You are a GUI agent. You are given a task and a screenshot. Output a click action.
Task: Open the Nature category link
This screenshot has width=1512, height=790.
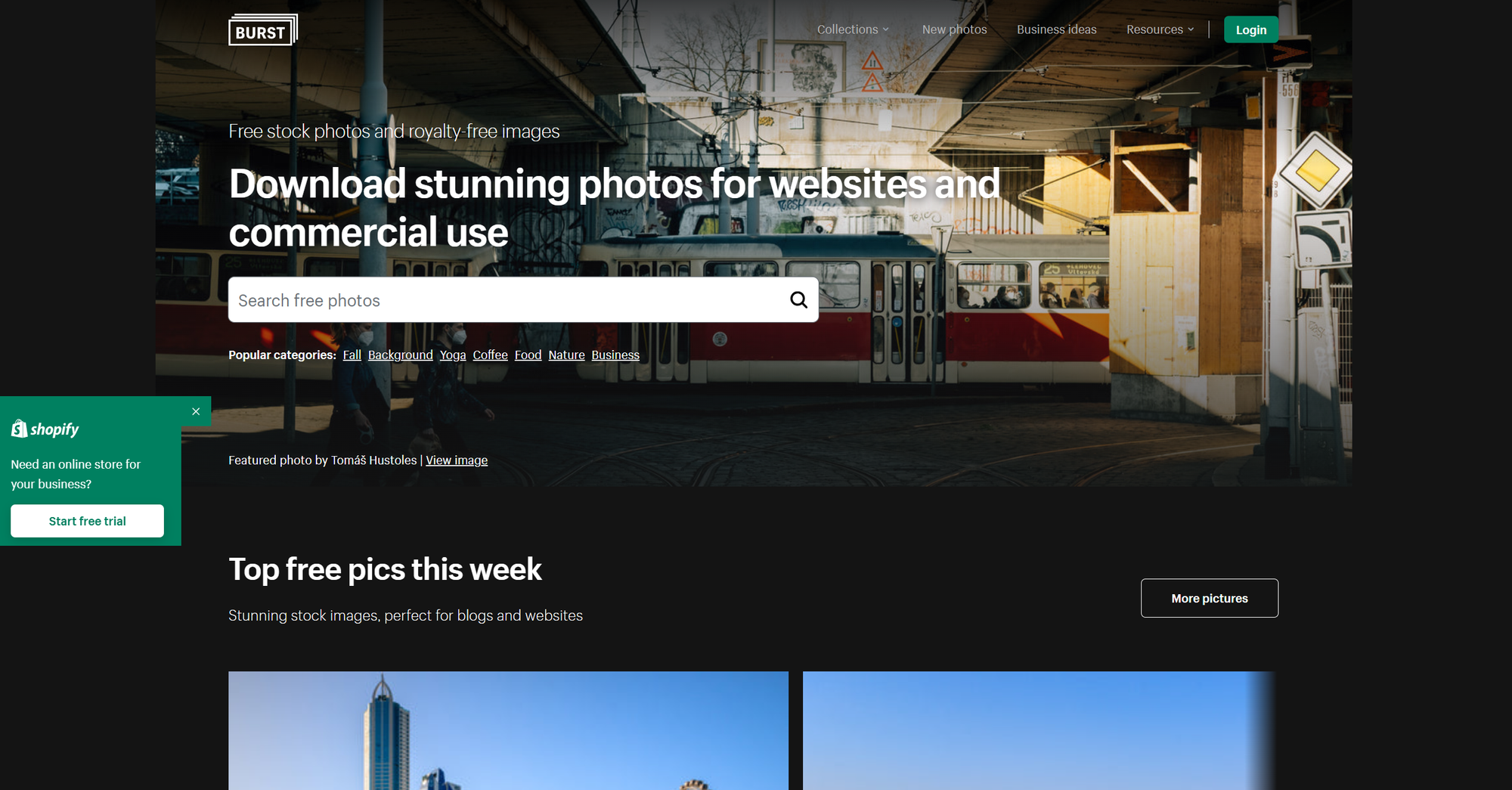pos(566,355)
